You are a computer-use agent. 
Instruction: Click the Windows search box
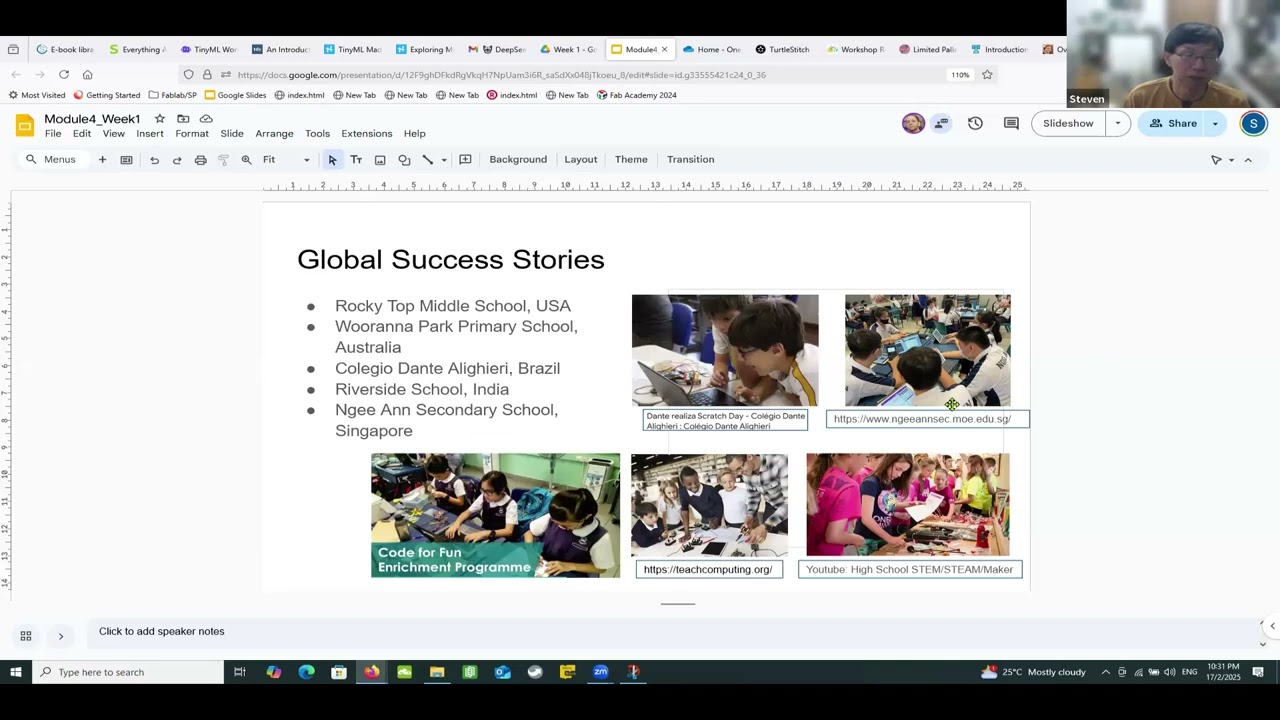(x=128, y=672)
